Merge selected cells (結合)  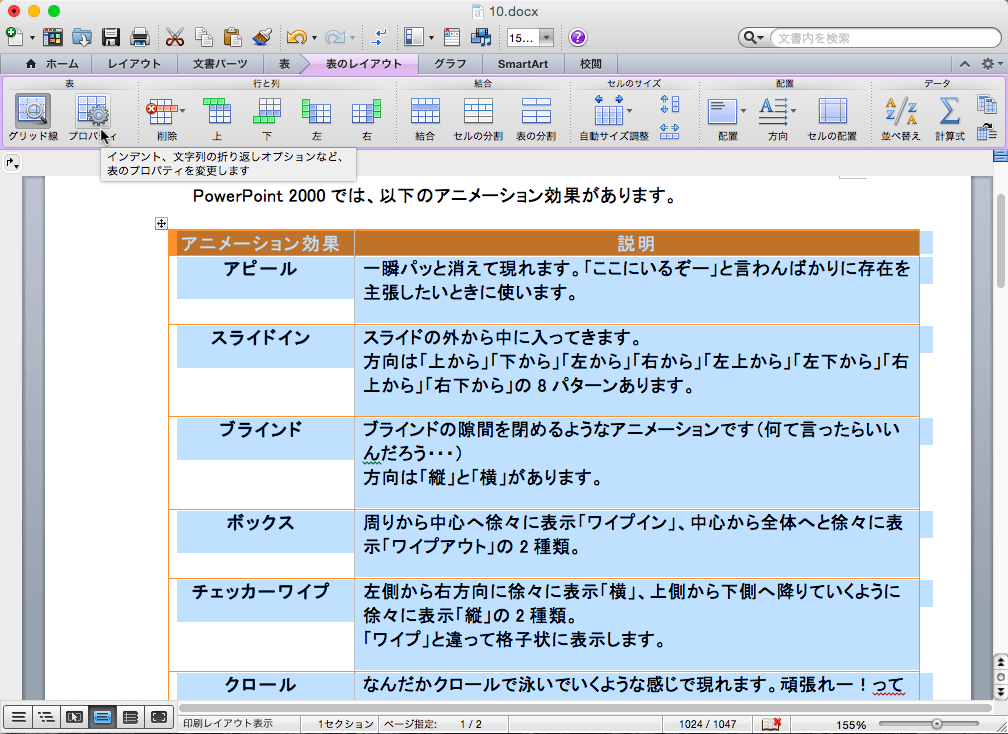point(425,118)
